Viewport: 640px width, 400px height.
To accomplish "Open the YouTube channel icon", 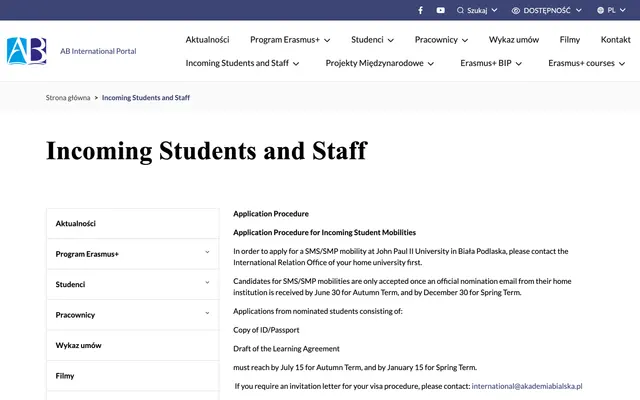I will [440, 10].
